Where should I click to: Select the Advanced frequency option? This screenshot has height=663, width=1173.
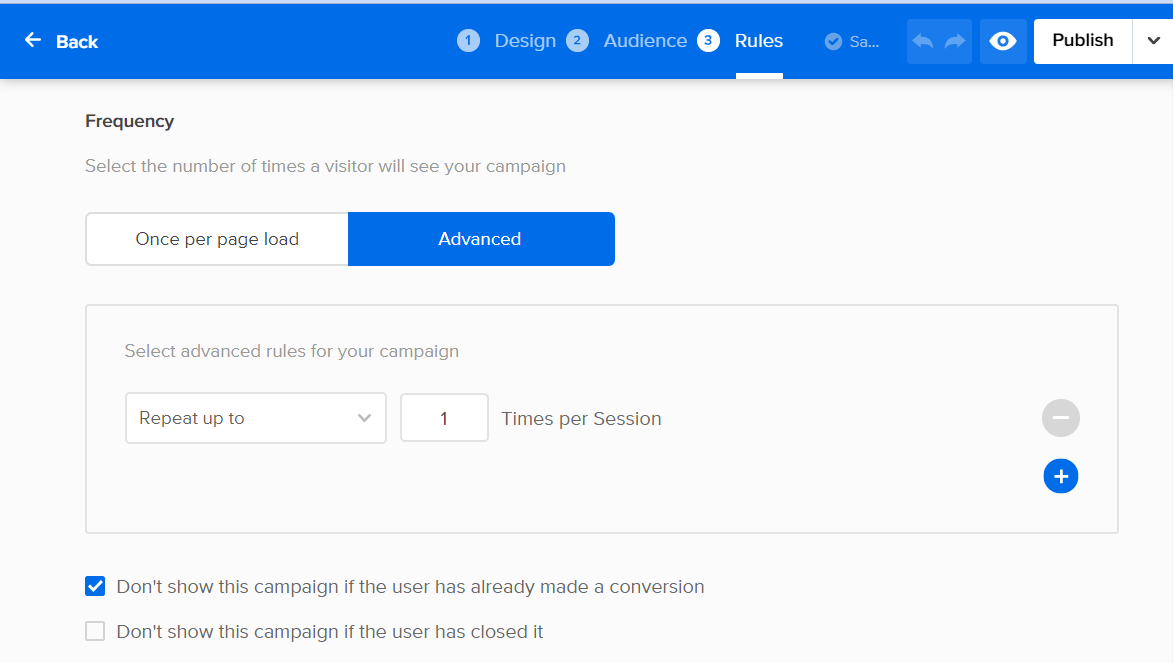click(x=480, y=239)
